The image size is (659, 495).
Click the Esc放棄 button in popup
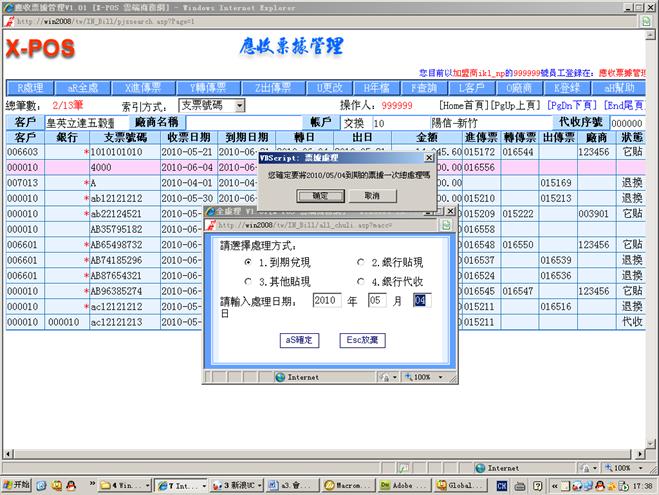(x=360, y=341)
